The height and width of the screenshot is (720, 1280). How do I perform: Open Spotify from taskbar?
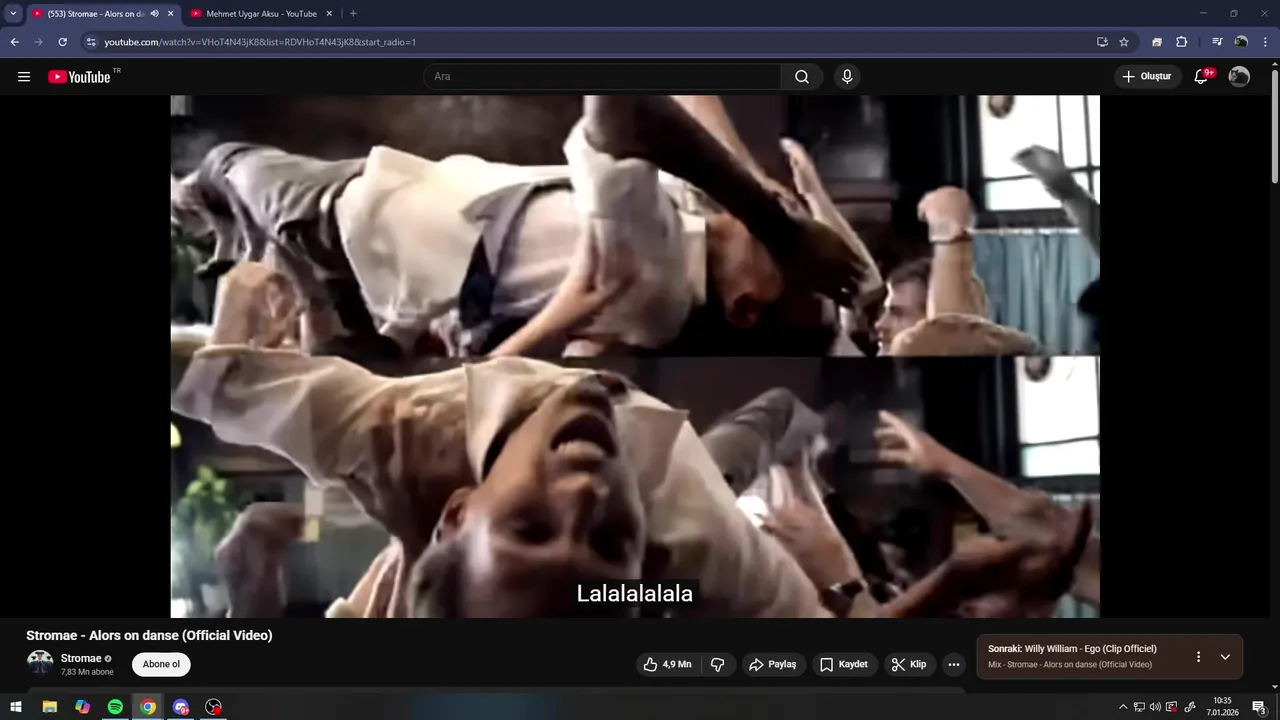click(x=115, y=707)
